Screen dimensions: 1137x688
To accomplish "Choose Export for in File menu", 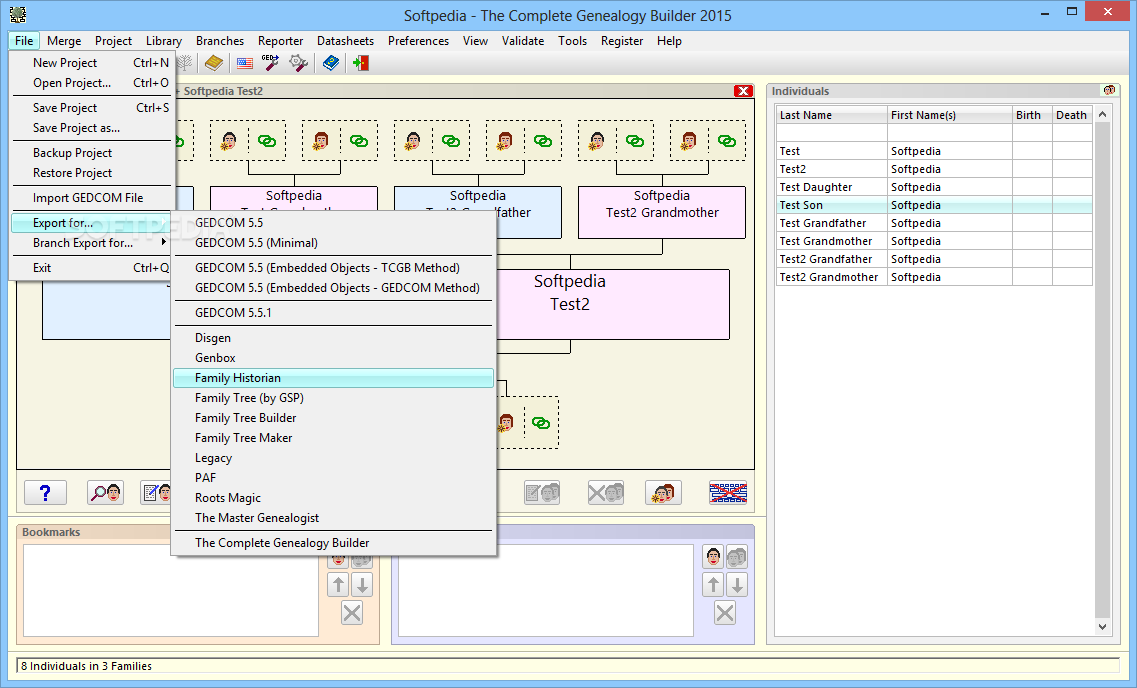I will click(x=91, y=223).
